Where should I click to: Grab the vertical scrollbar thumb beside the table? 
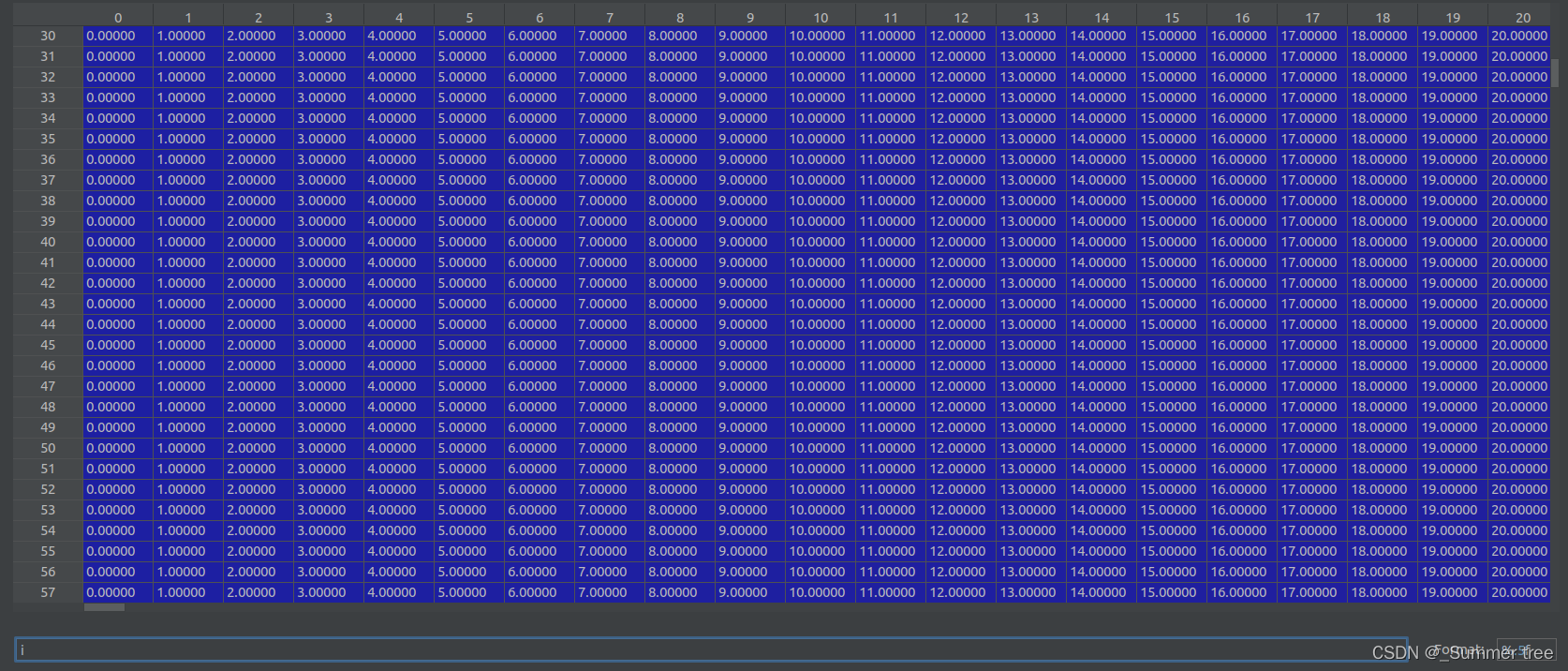point(1556,73)
